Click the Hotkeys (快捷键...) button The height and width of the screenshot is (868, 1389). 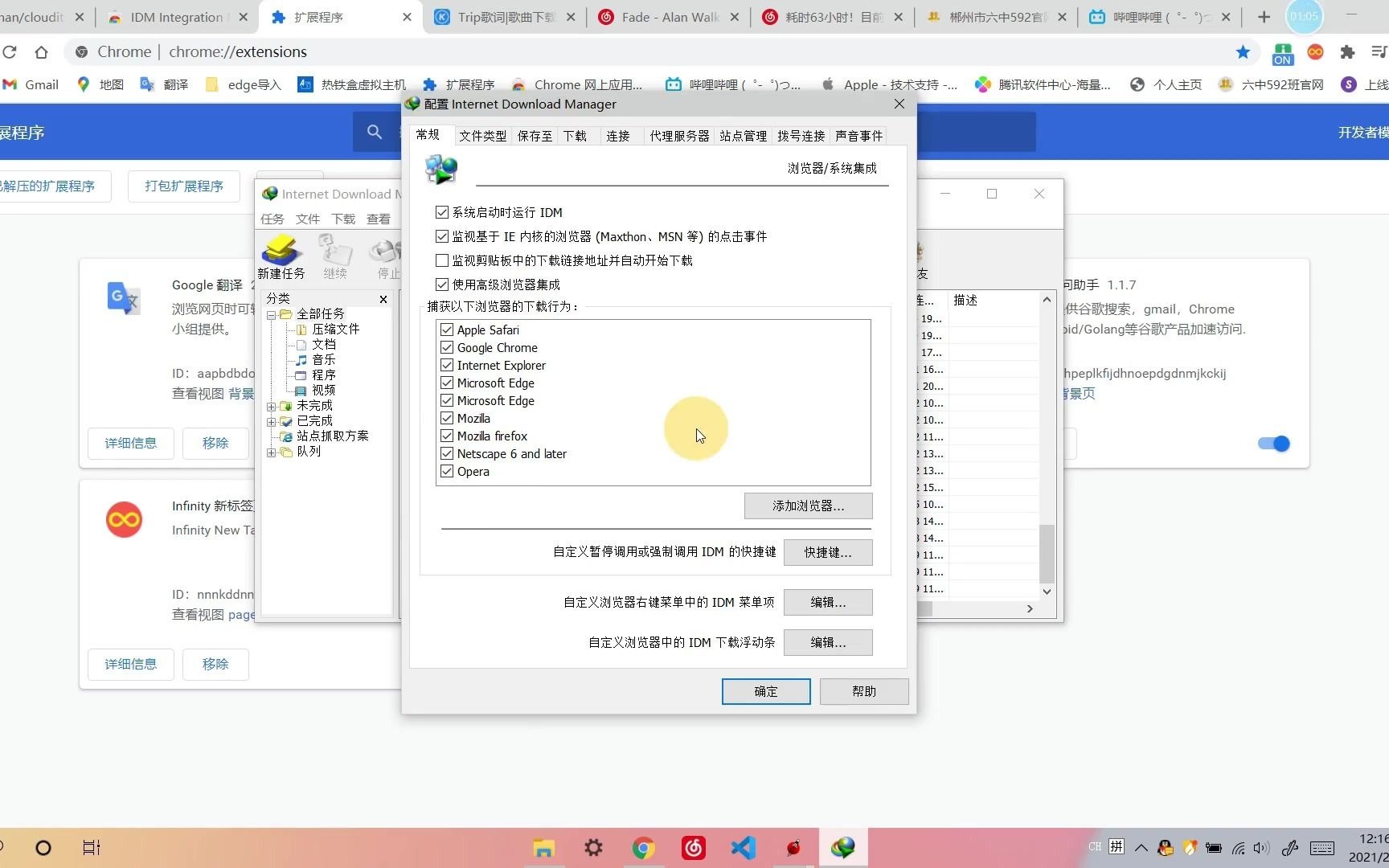[827, 552]
